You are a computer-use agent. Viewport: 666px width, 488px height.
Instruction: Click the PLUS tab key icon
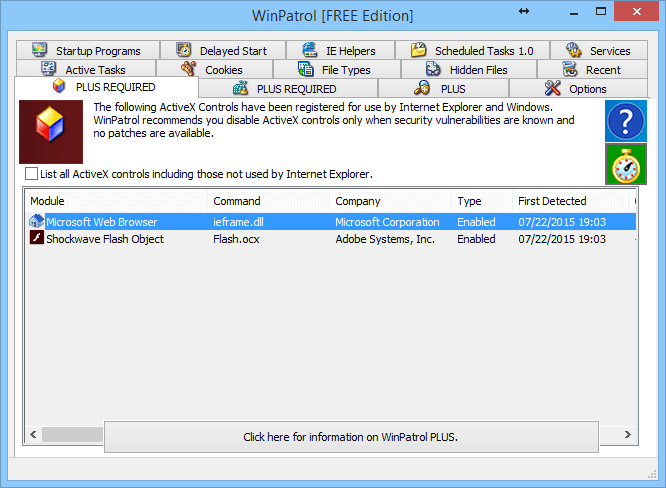coord(422,88)
